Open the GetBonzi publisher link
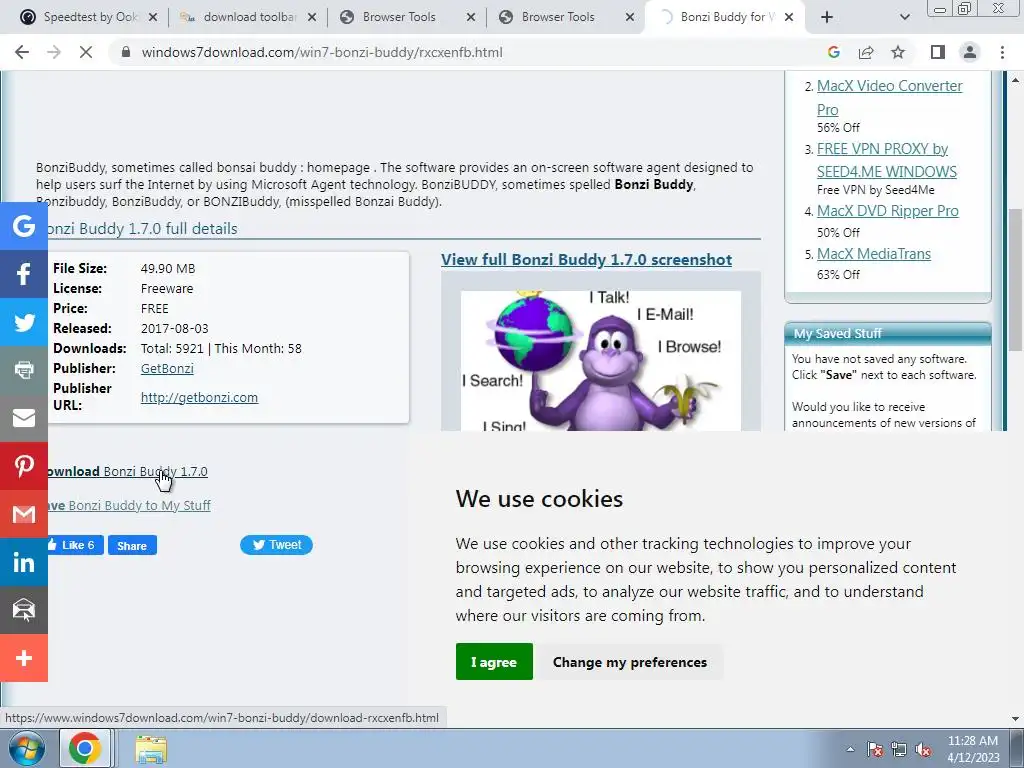The height and width of the screenshot is (768, 1024). 167,368
